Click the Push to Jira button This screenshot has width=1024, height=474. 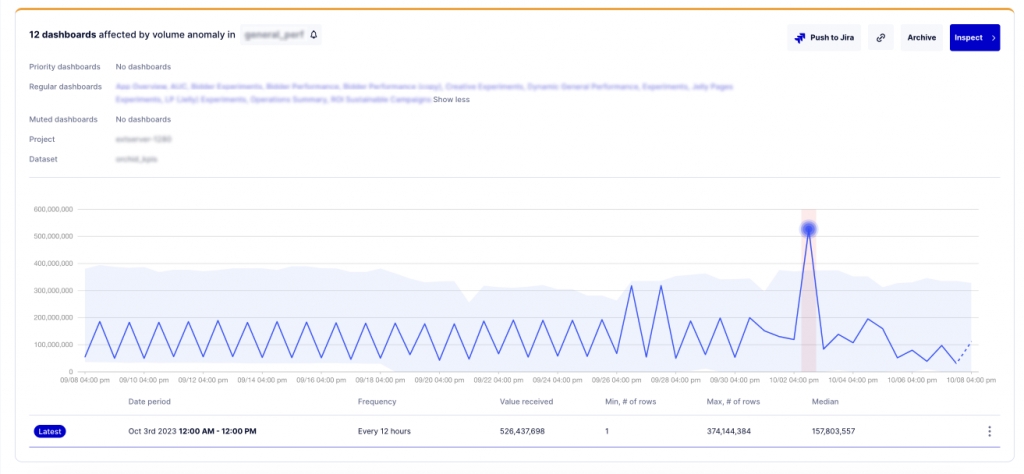(824, 38)
